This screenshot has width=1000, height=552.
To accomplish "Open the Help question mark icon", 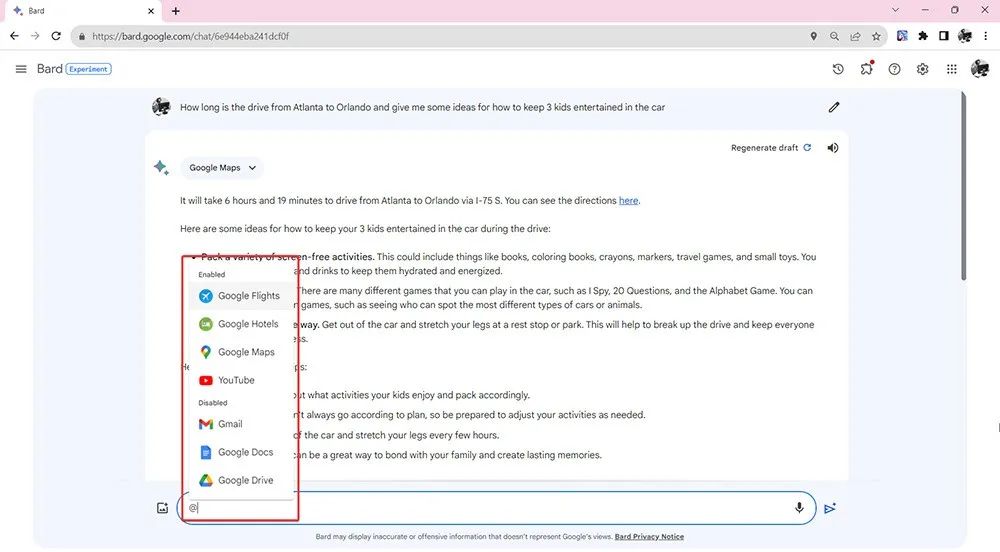I will (x=894, y=69).
